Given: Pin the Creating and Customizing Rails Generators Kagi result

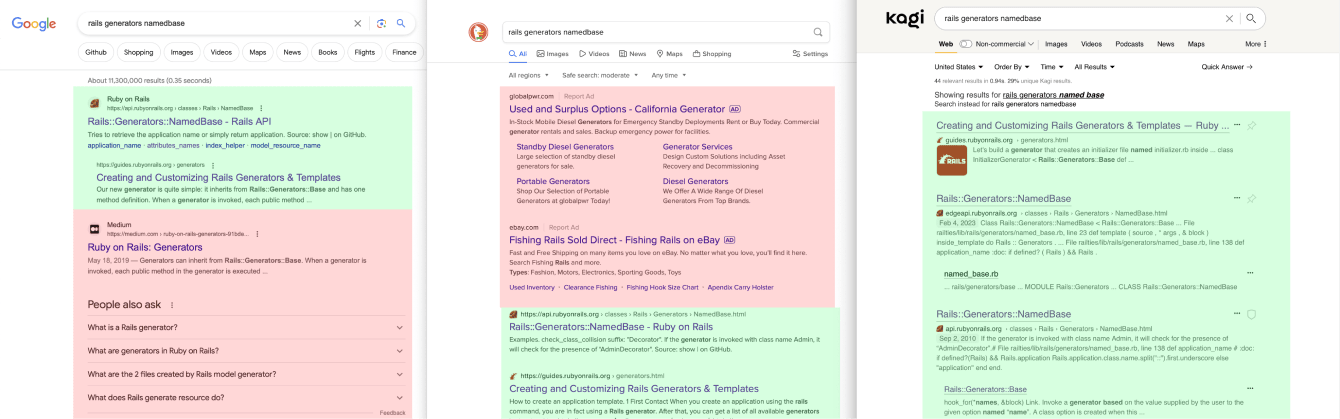Looking at the screenshot, I should pos(1251,126).
